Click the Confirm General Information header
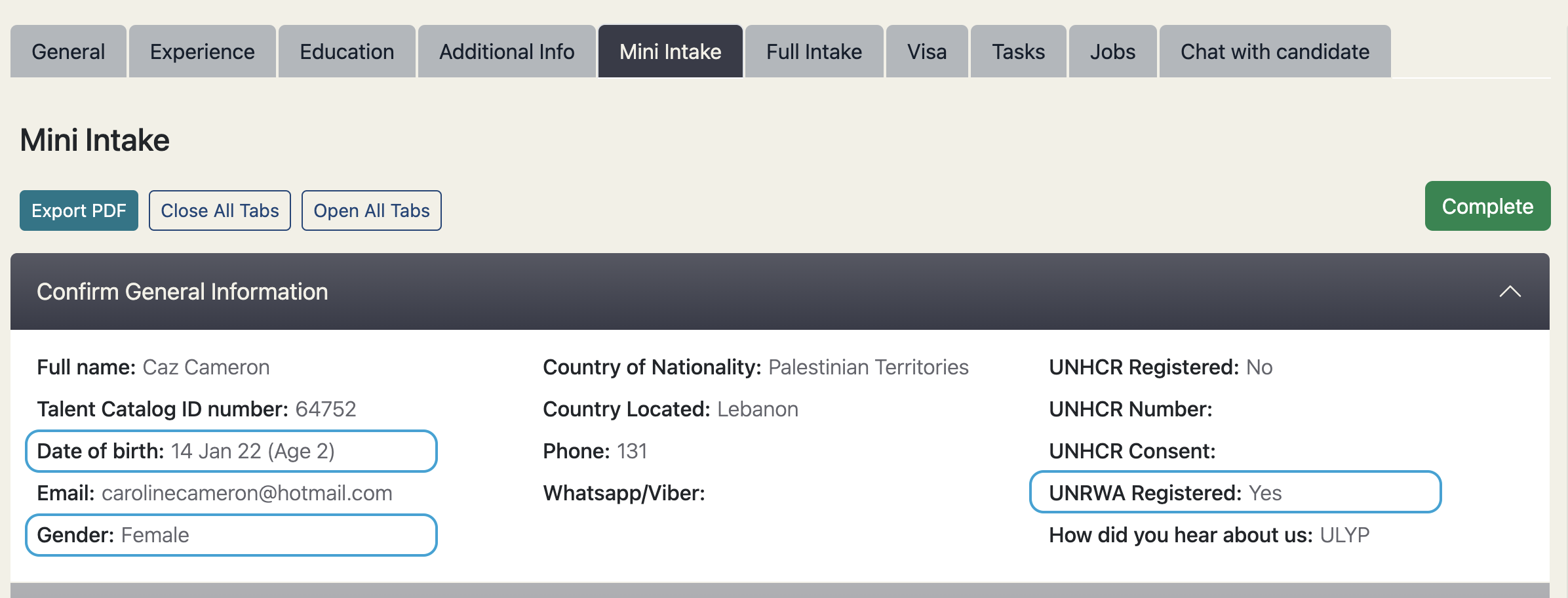The image size is (1568, 598). pos(182,292)
